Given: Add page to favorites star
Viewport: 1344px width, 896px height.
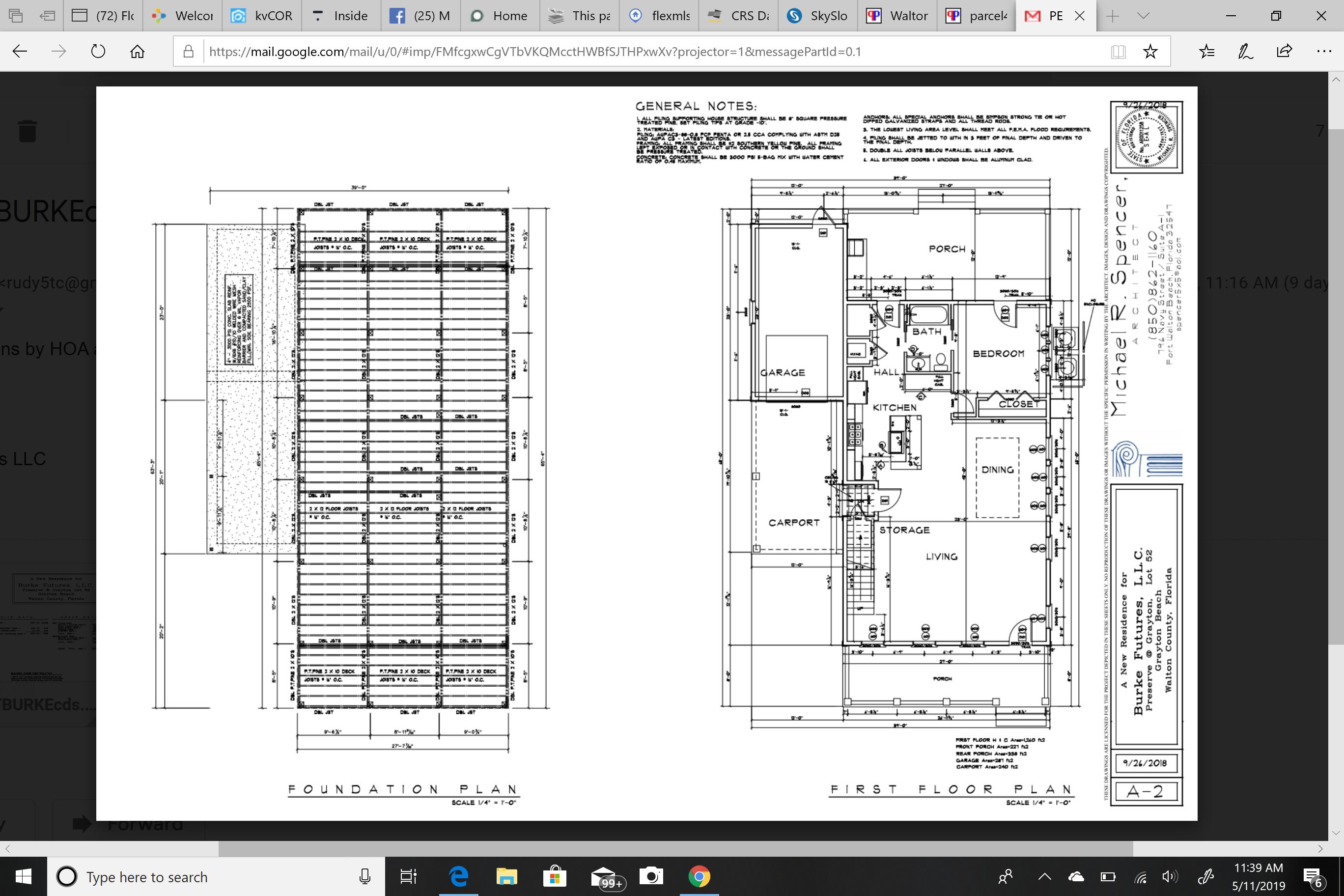Looking at the screenshot, I should pyautogui.click(x=1150, y=52).
